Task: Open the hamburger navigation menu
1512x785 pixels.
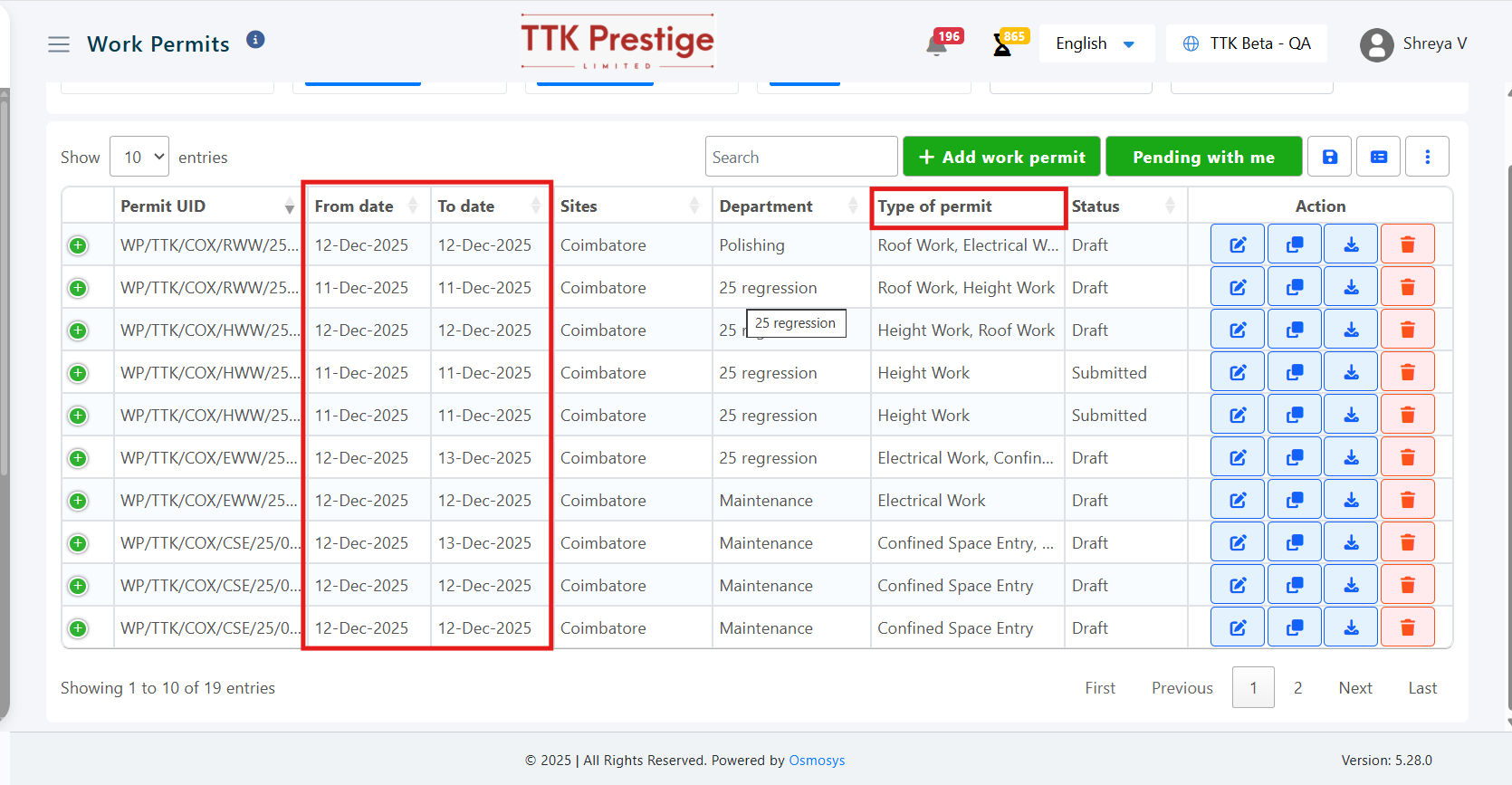Action: coord(59,44)
